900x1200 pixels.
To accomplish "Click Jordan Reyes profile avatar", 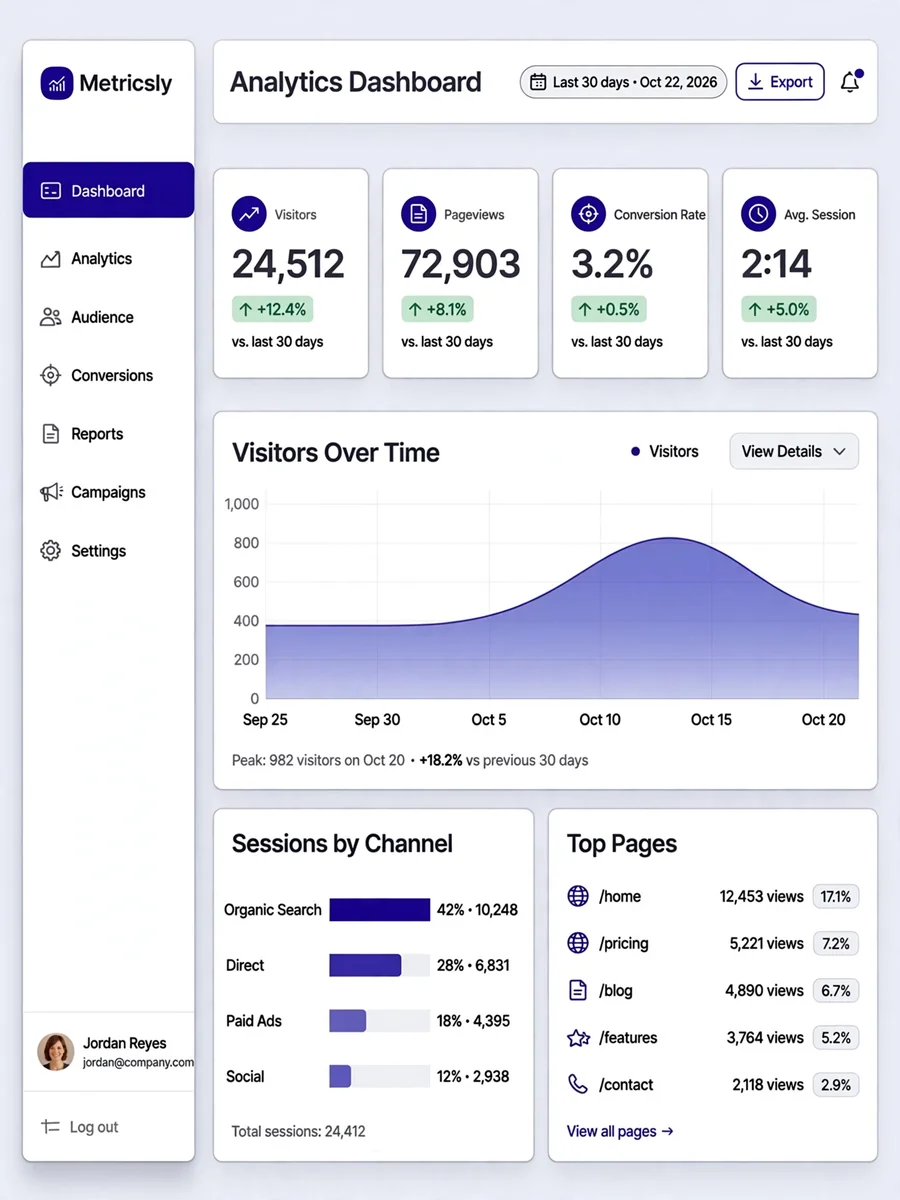I will pos(56,1052).
